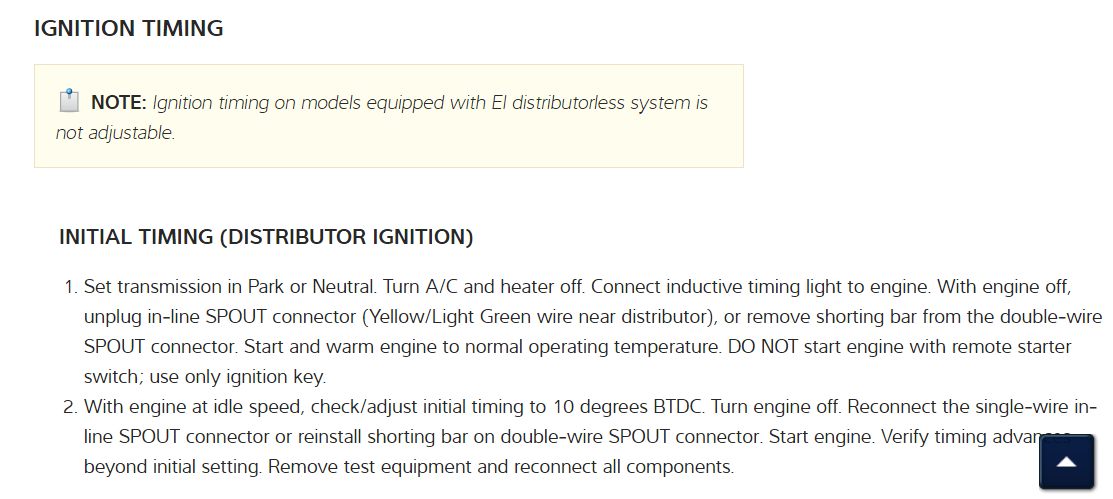Click the Initial Timing (Distributor Ignition) subheading

click(x=266, y=237)
